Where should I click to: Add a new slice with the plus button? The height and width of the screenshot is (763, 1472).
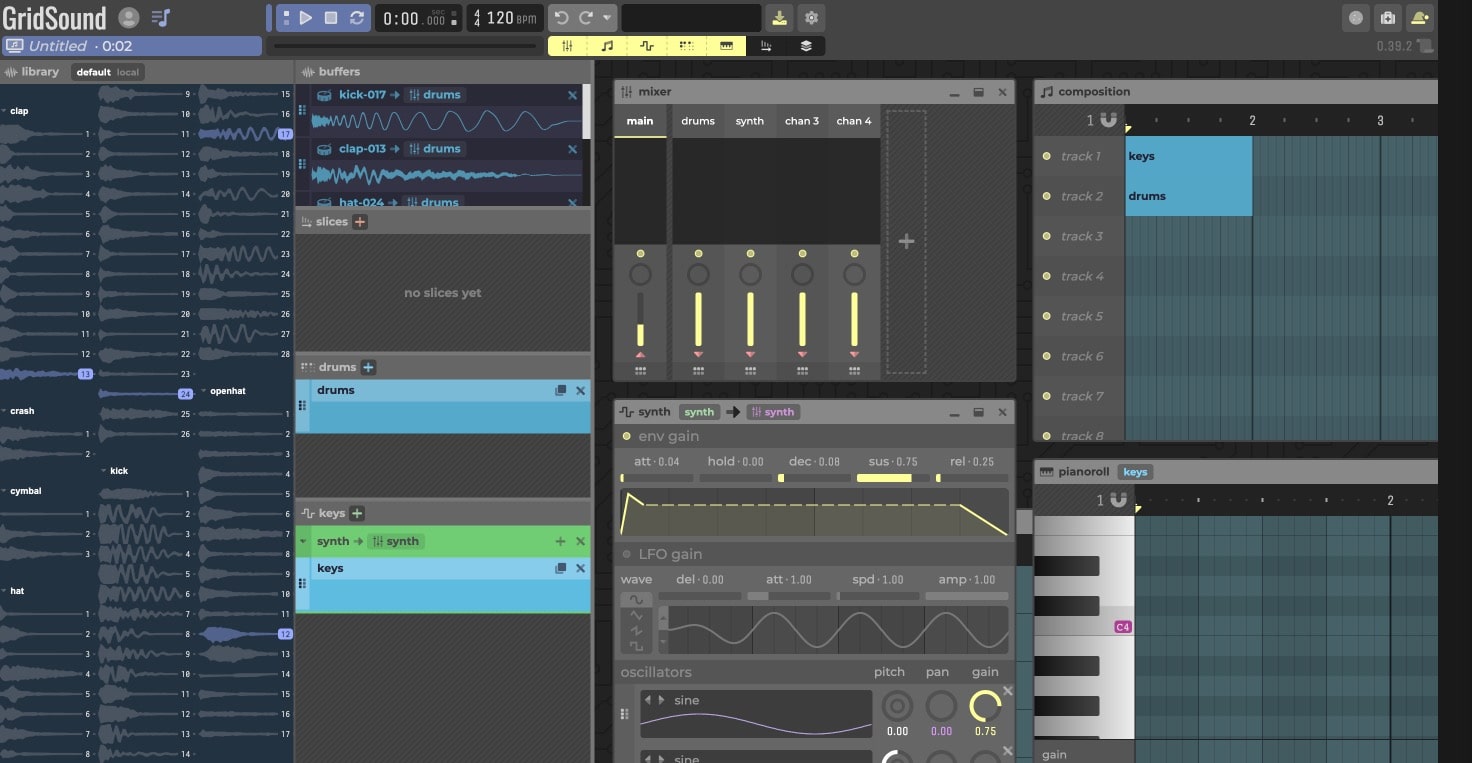coord(359,221)
